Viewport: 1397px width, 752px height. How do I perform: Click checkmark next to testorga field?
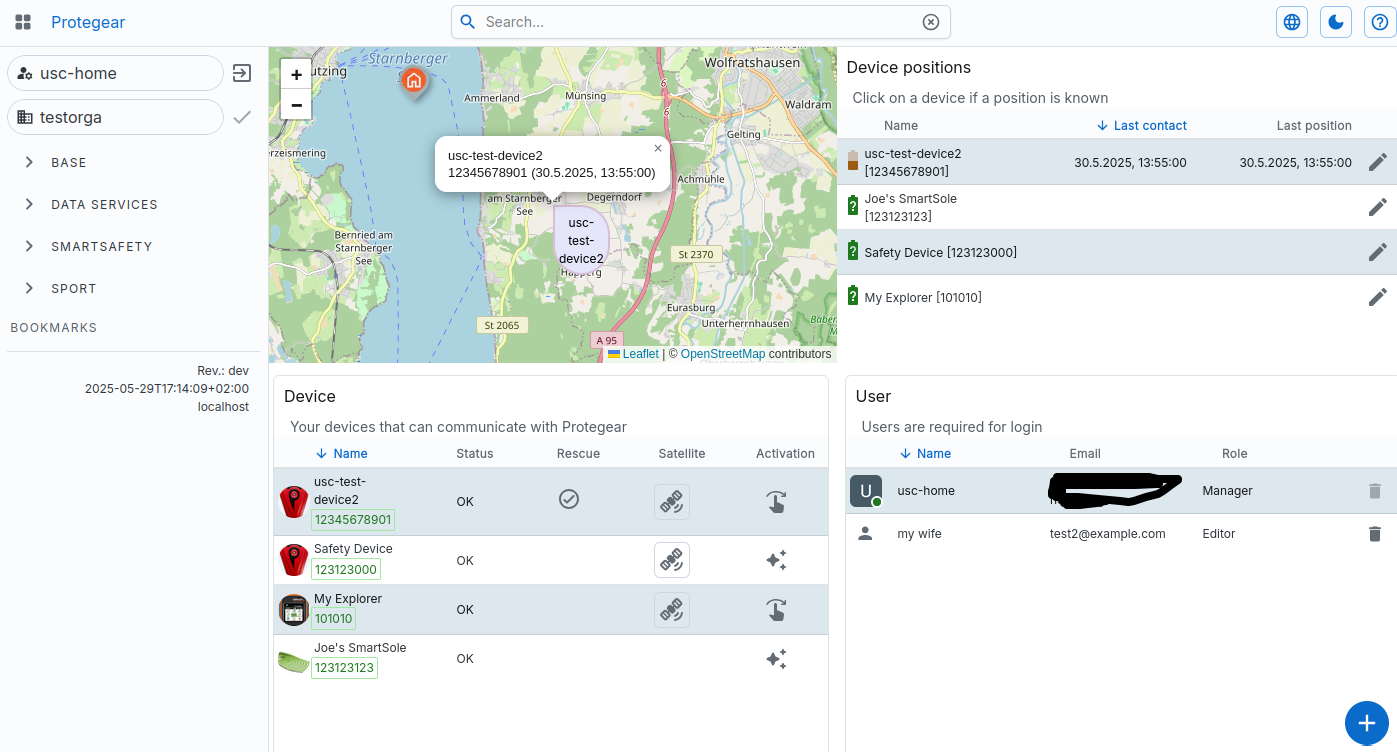241,117
